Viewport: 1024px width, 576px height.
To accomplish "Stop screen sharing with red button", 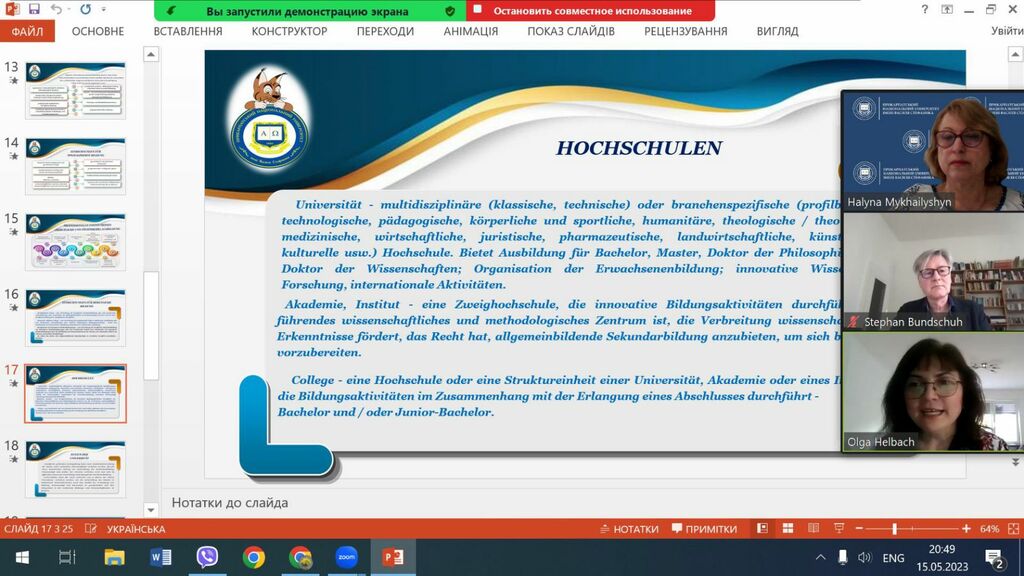I will [x=590, y=11].
